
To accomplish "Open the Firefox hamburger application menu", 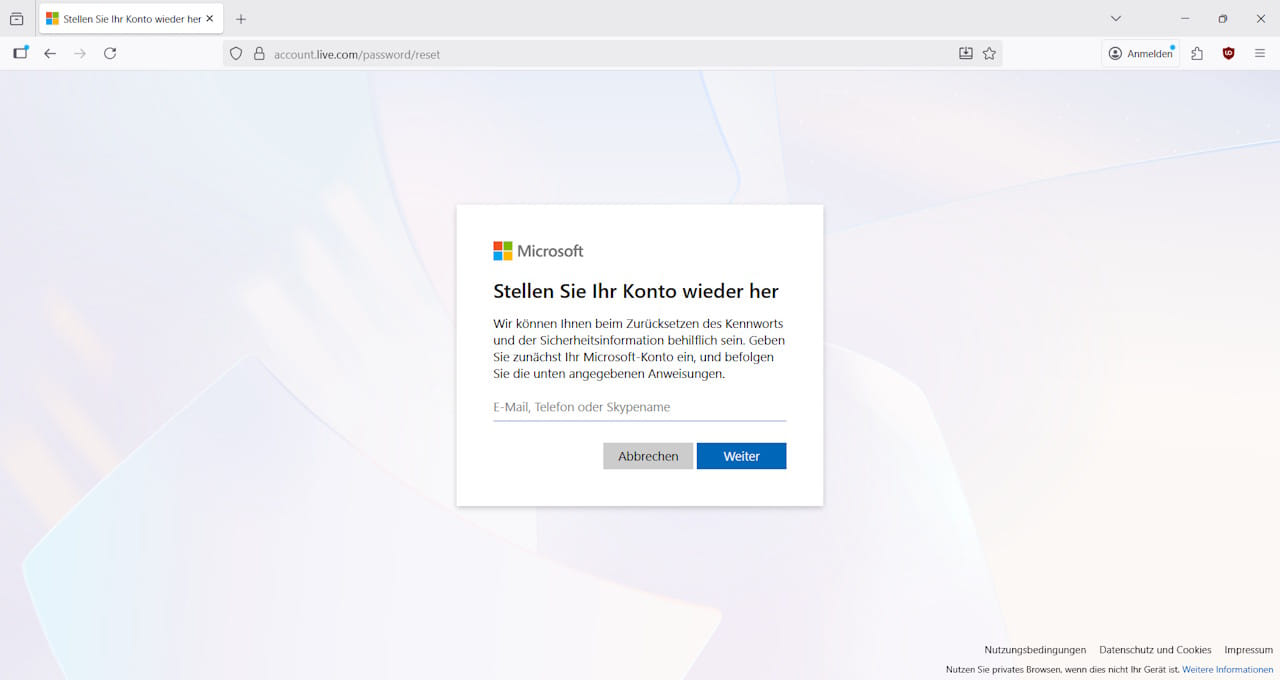I will click(1260, 54).
